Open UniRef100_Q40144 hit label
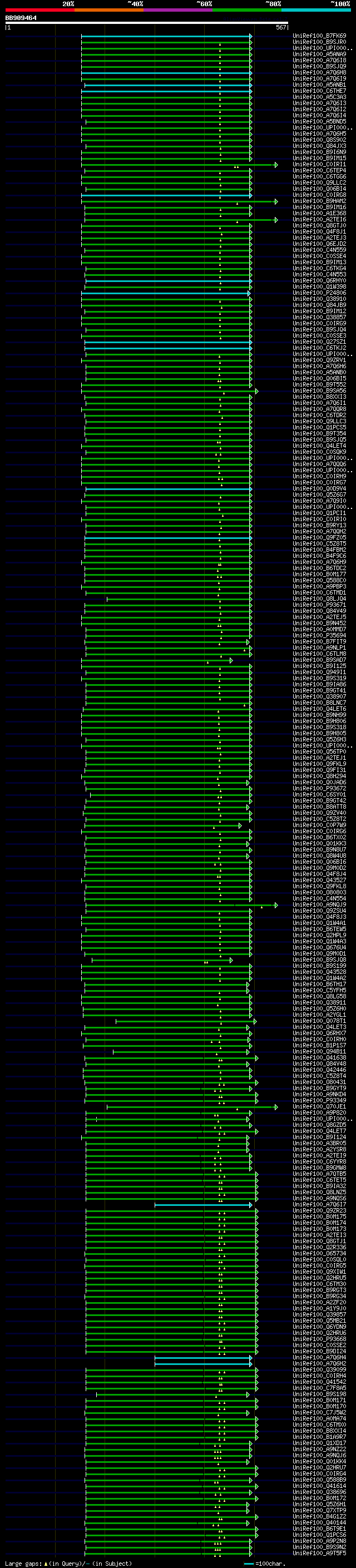This screenshot has height=1568, width=356. pos(319,1522)
